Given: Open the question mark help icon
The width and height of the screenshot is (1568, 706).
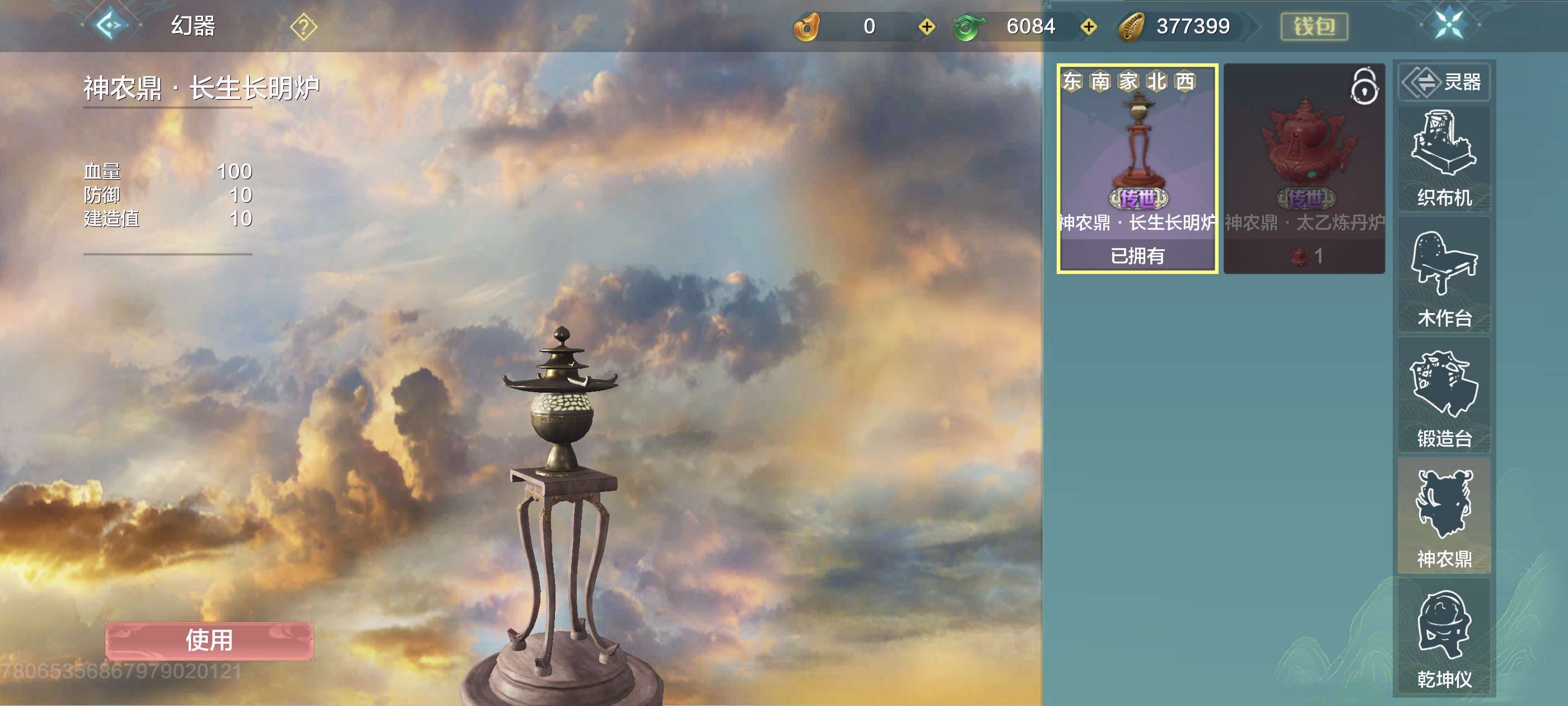Looking at the screenshot, I should [303, 27].
